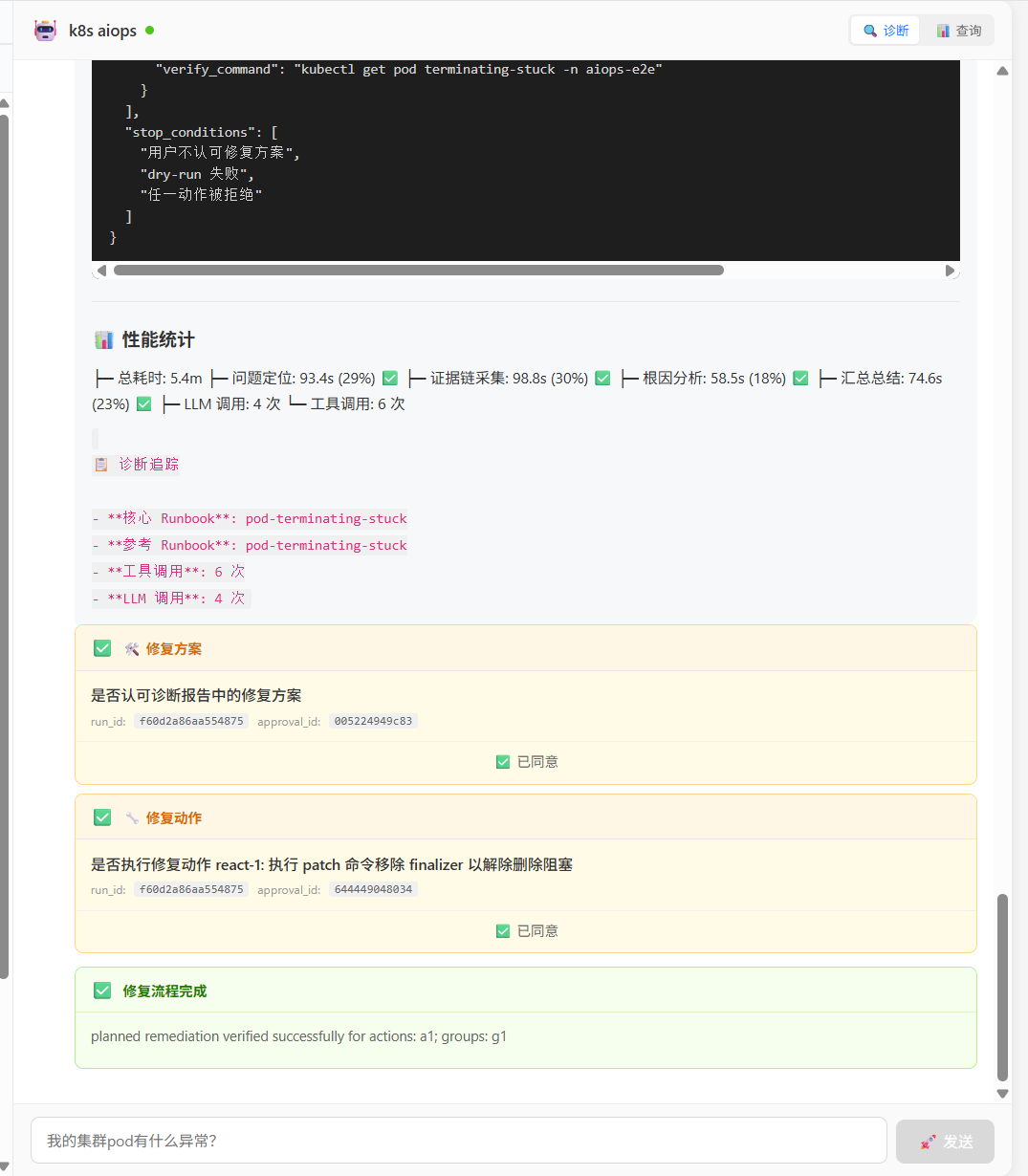Click the check mark after 根因分析 58.5s
This screenshot has height=1176, width=1028.
(x=800, y=379)
